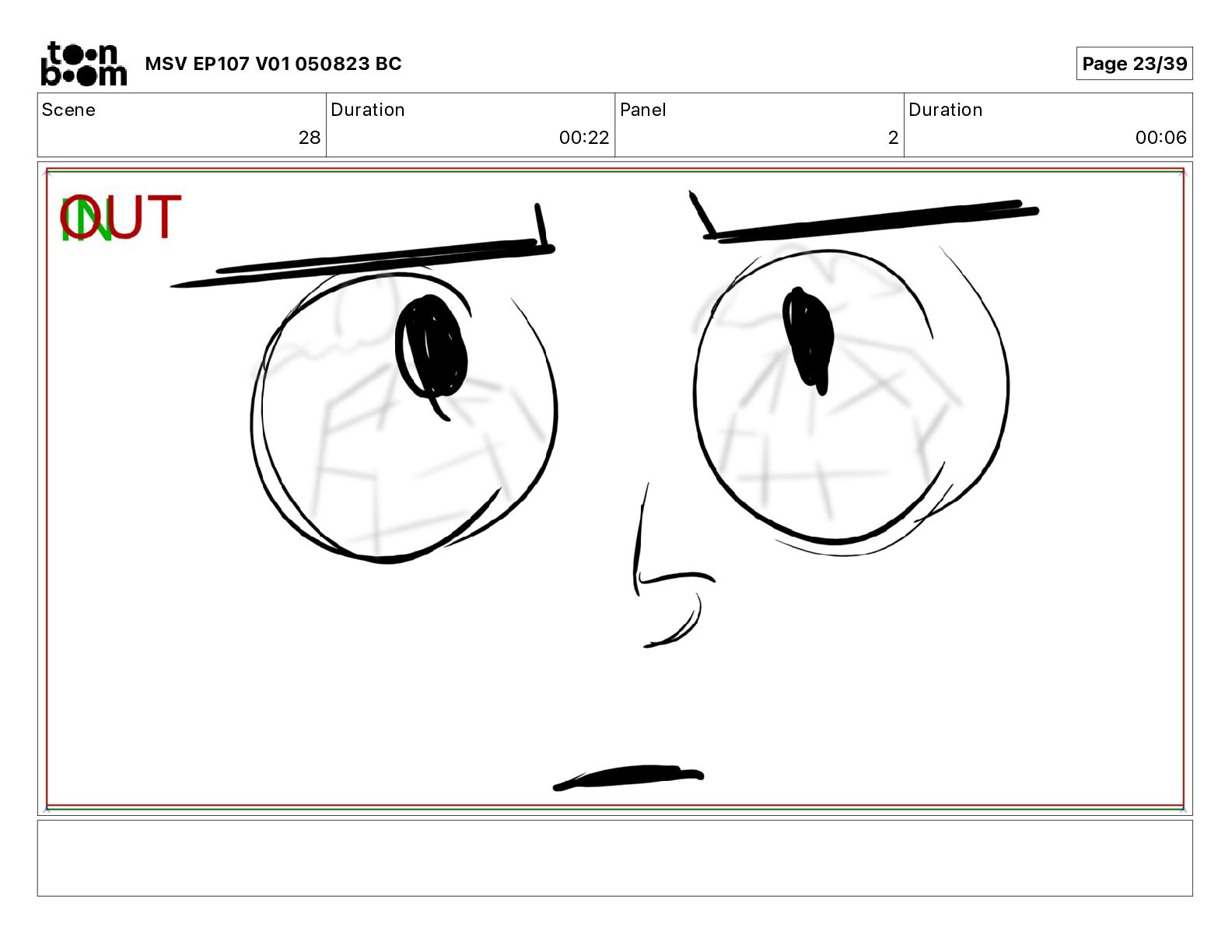Click the Duration label beside the Scene field

pyautogui.click(x=368, y=110)
